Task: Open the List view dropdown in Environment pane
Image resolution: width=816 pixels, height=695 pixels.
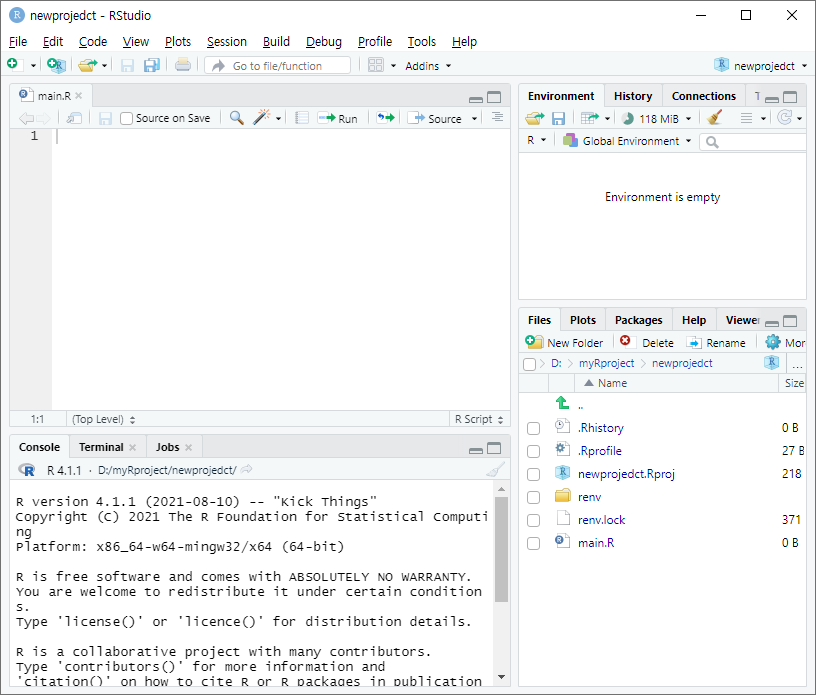Action: pos(753,119)
